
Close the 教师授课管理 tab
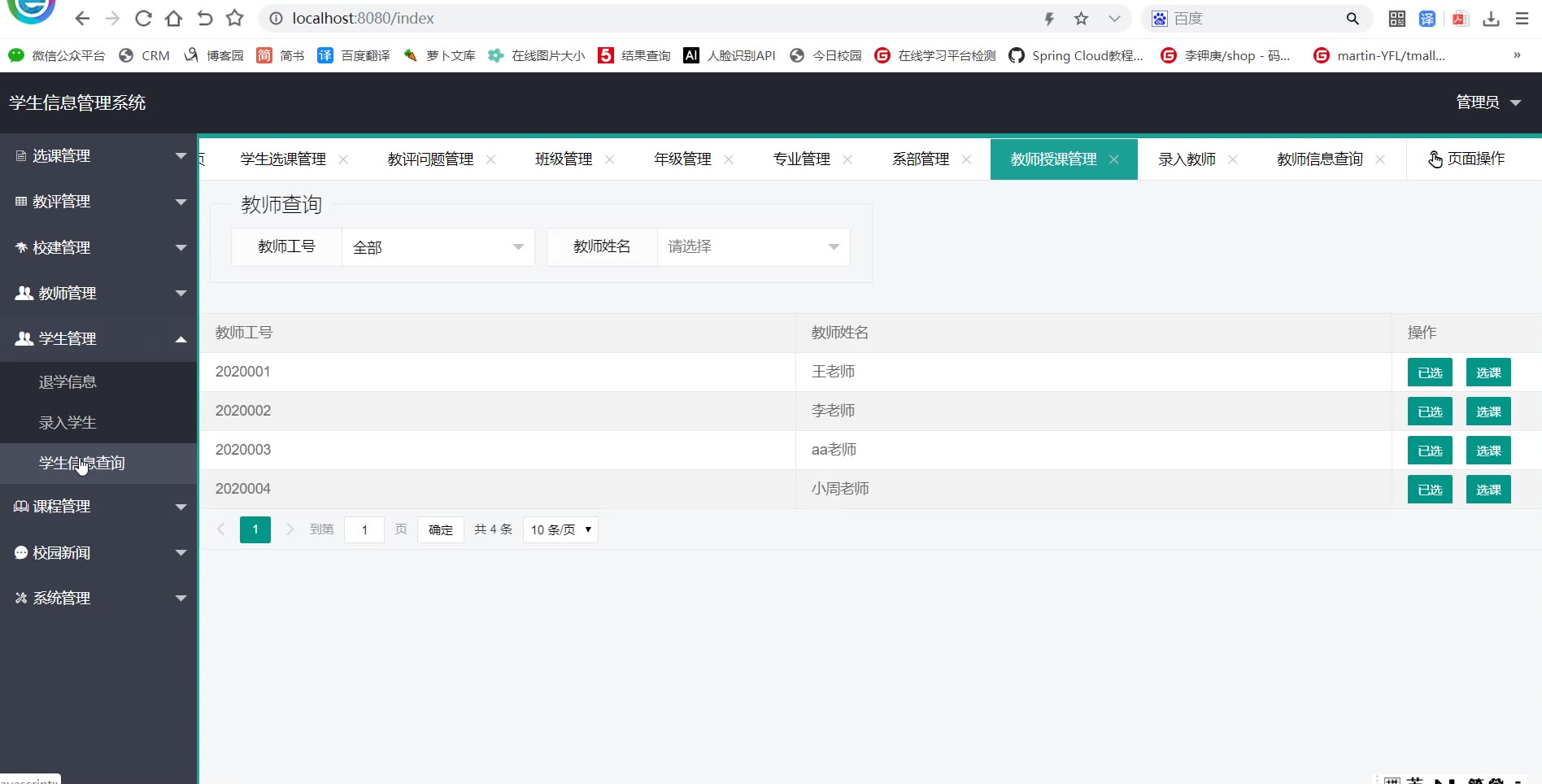1114,159
